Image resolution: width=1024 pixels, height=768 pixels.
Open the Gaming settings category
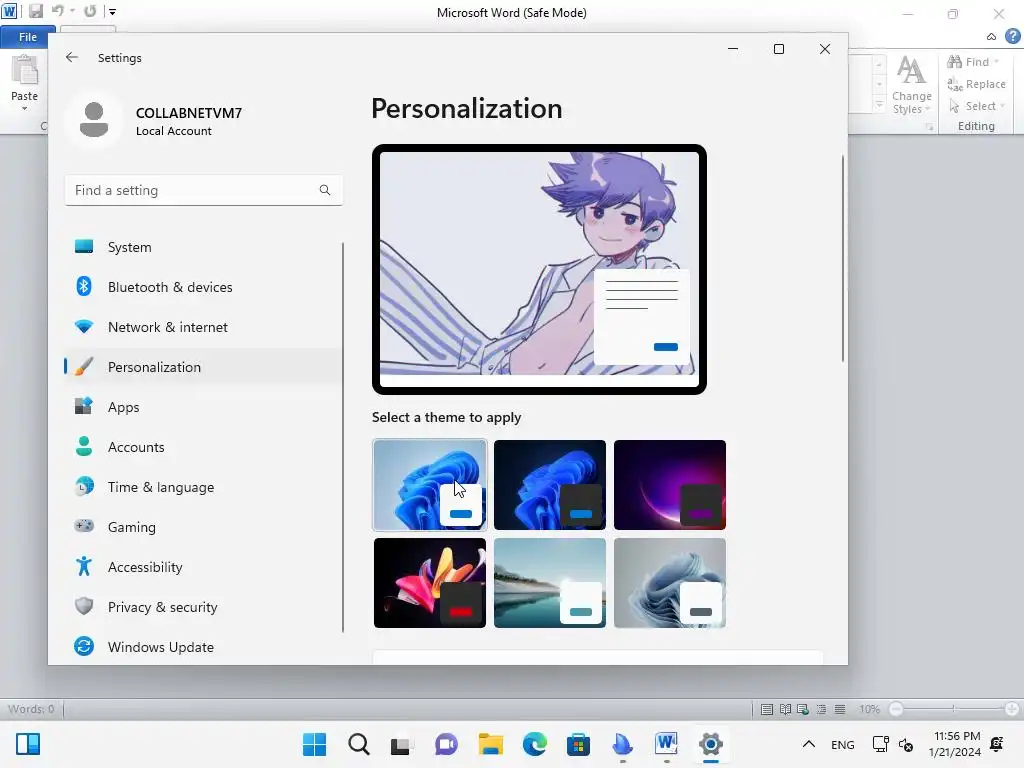(x=203, y=527)
